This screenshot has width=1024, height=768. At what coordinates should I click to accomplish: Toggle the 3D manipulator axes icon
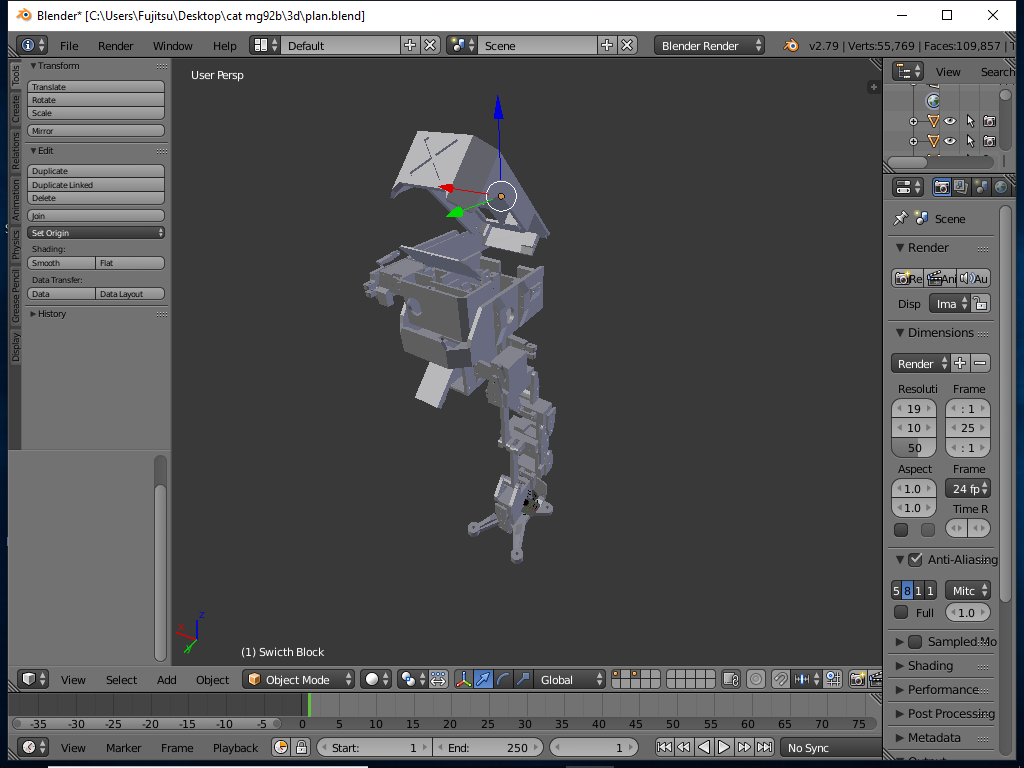pyautogui.click(x=464, y=679)
